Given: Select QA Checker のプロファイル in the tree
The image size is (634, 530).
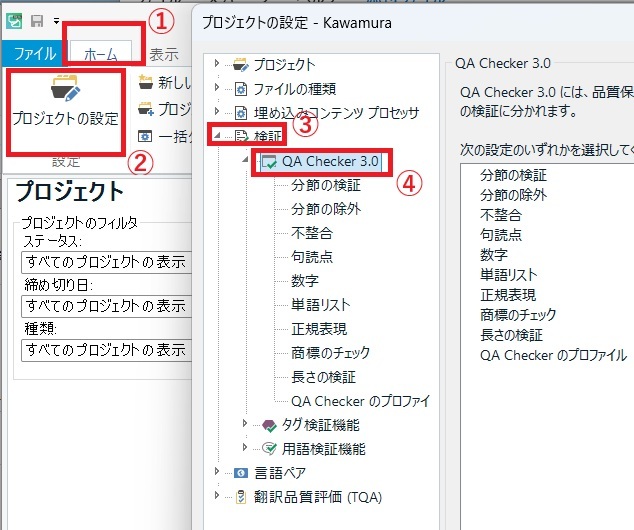Looking at the screenshot, I should [361, 401].
